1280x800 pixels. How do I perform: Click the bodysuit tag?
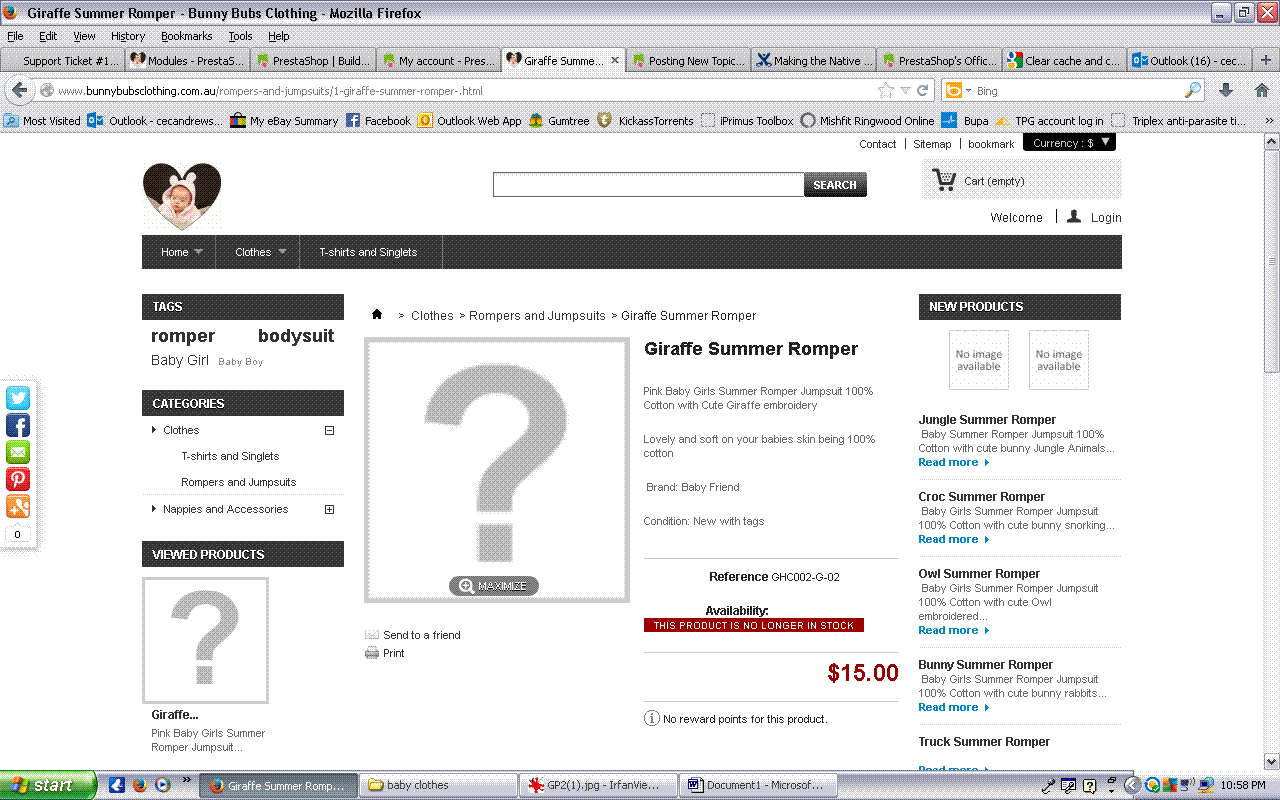tap(296, 336)
